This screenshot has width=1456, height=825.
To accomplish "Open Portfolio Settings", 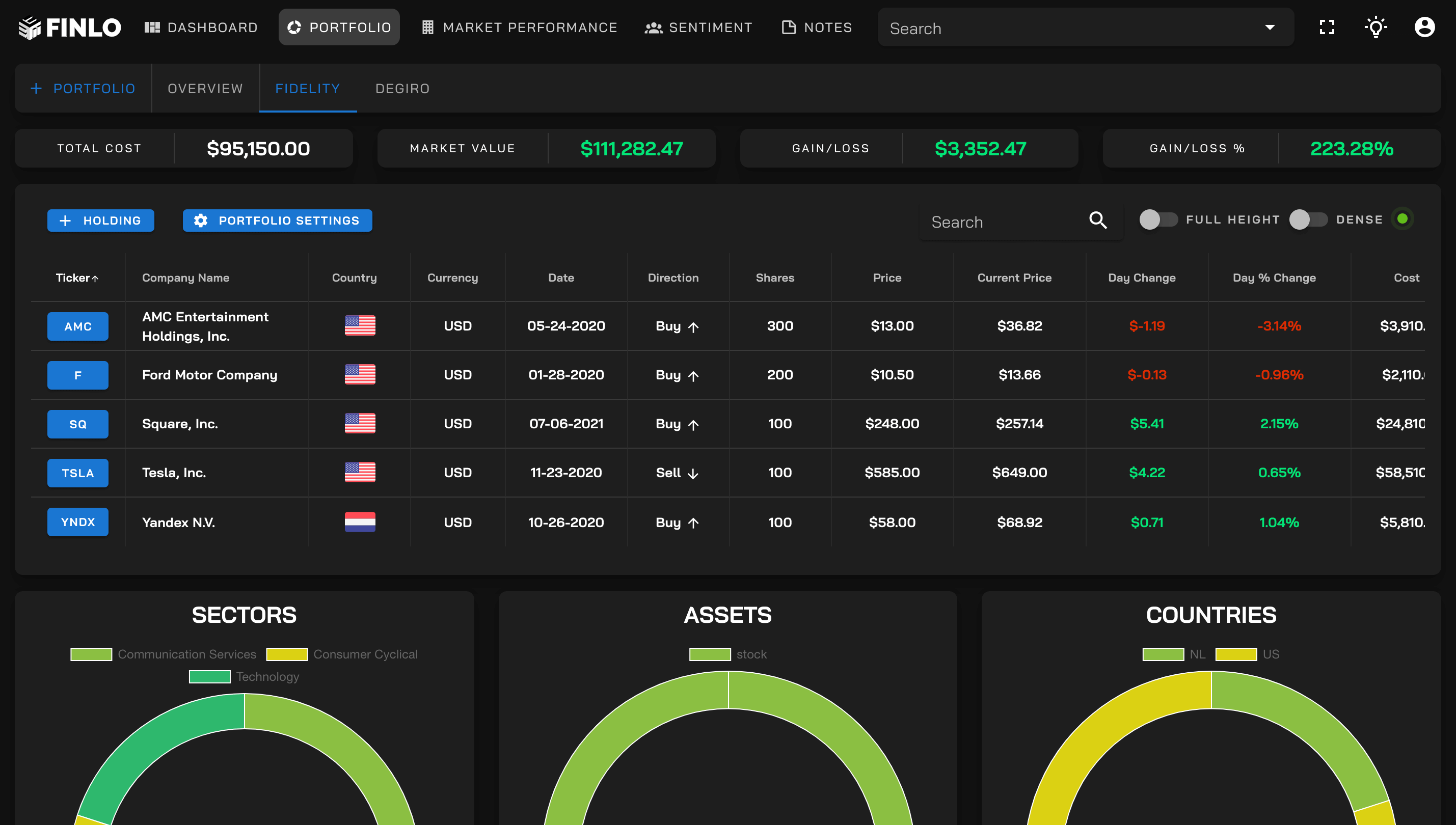I will [x=277, y=221].
